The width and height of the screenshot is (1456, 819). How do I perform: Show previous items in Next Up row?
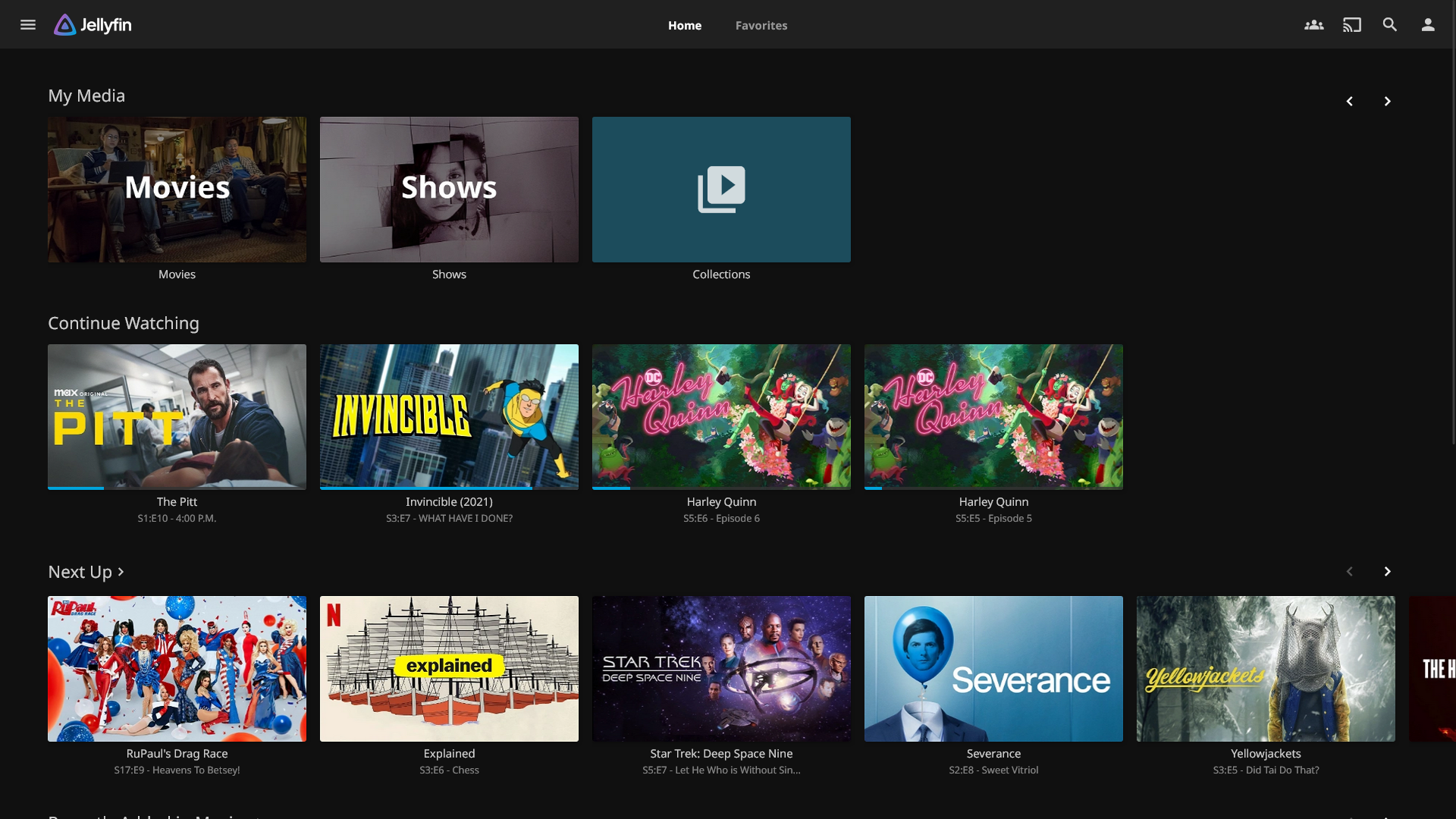tap(1349, 572)
